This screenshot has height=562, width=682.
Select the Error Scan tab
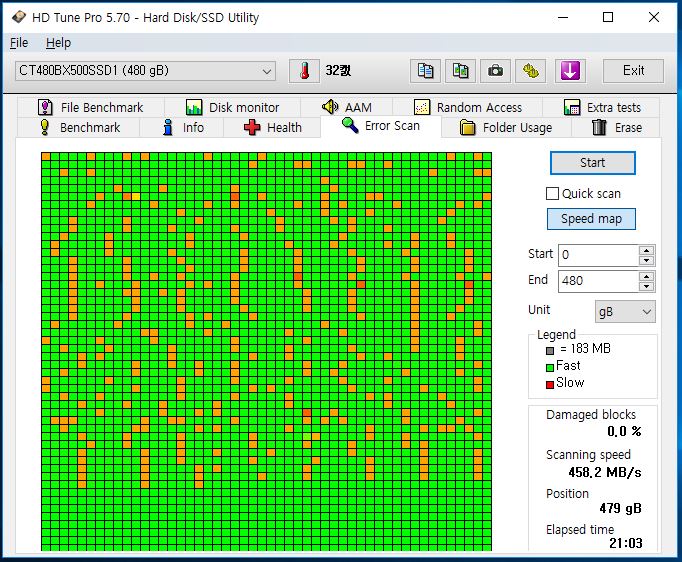pyautogui.click(x=381, y=126)
